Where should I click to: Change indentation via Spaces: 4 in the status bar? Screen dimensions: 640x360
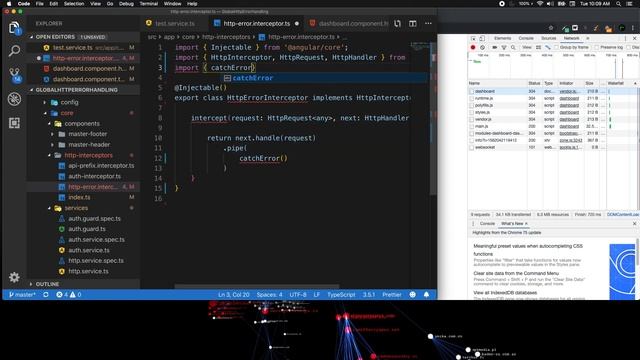tap(269, 294)
